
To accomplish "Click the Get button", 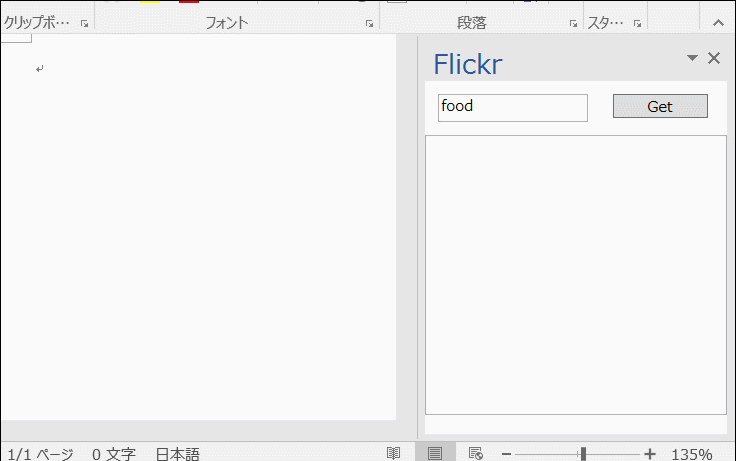I will pos(660,106).
